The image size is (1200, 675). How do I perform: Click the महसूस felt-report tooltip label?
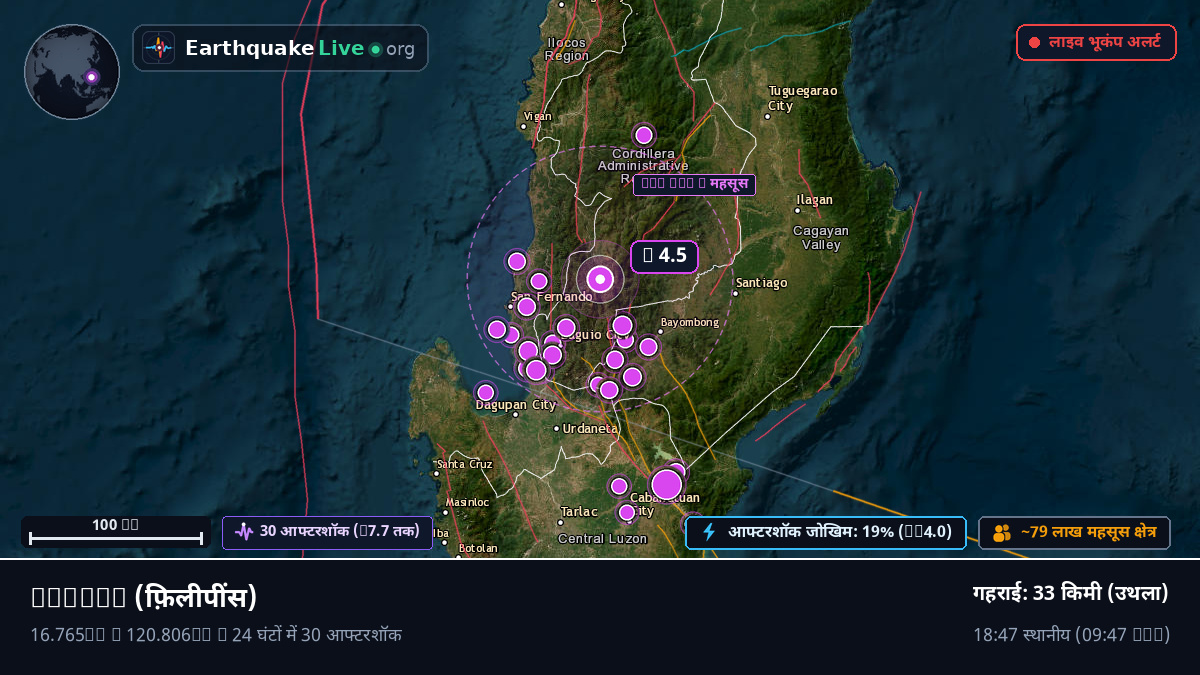(694, 184)
